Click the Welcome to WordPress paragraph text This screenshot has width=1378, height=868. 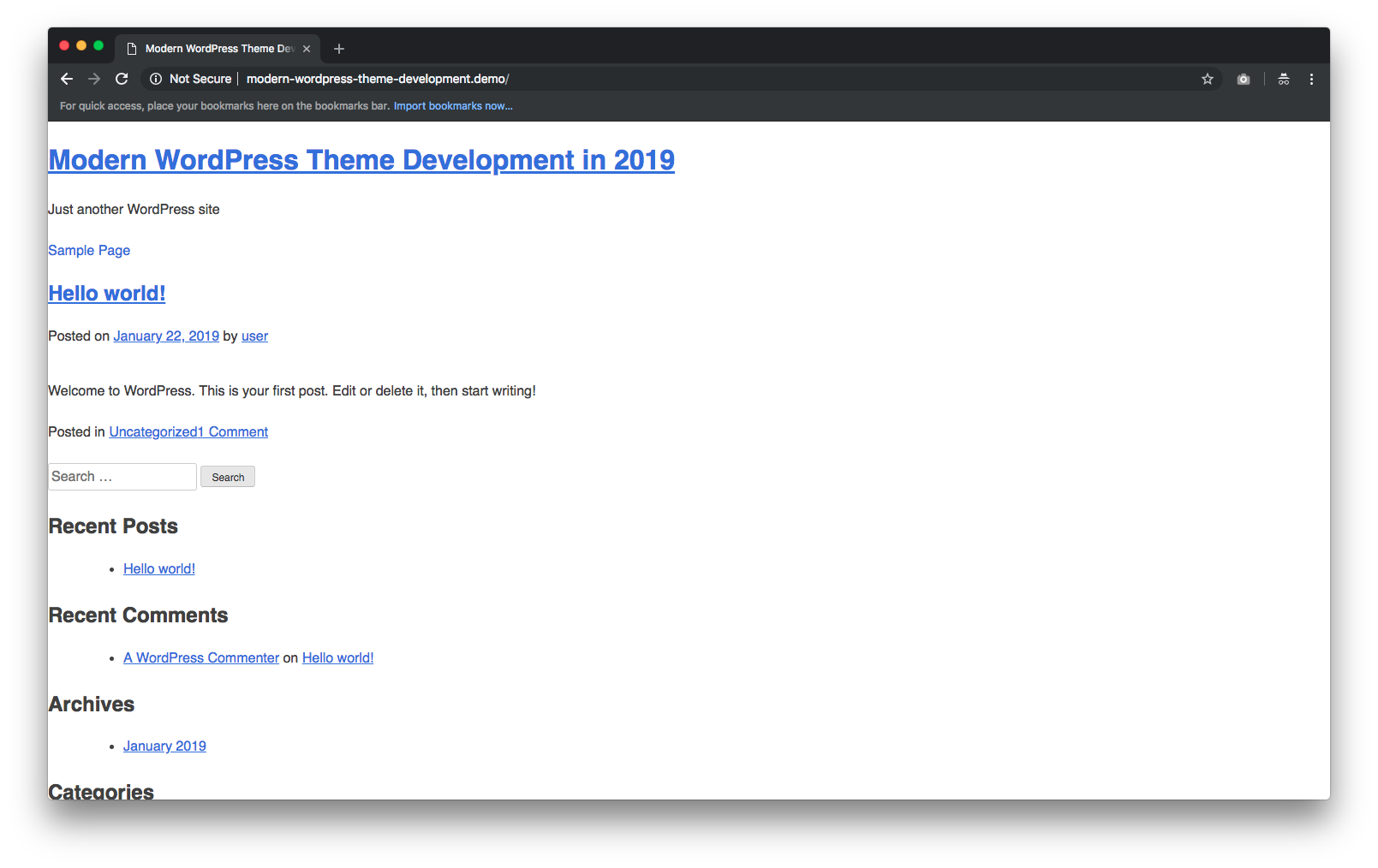(x=292, y=390)
